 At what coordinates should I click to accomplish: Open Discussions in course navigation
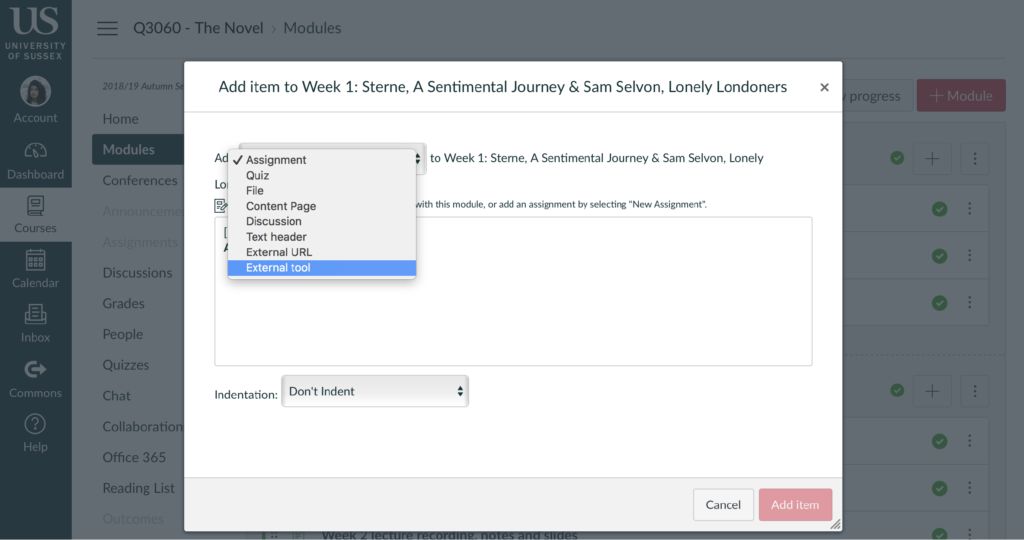(x=137, y=273)
